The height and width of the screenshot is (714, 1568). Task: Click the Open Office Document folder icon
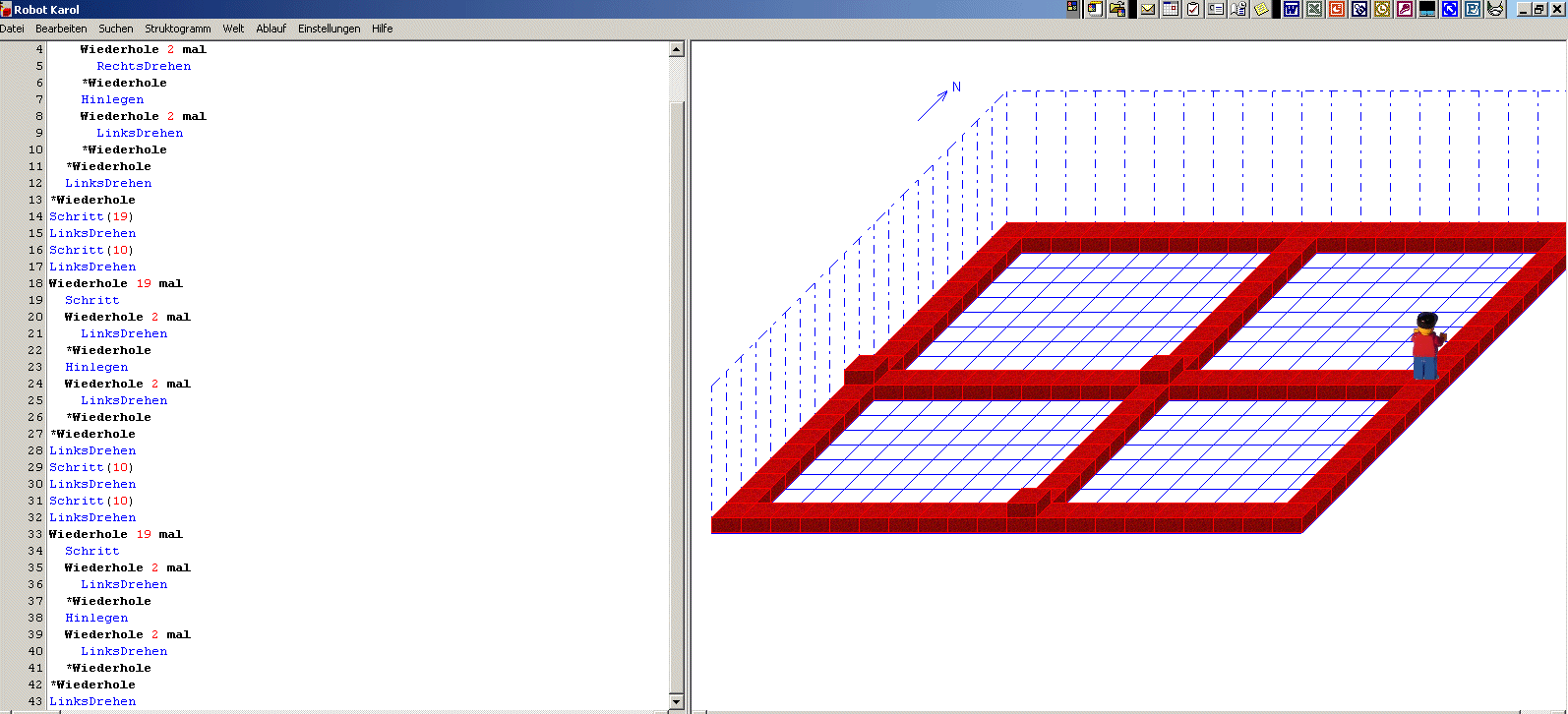(x=1117, y=10)
